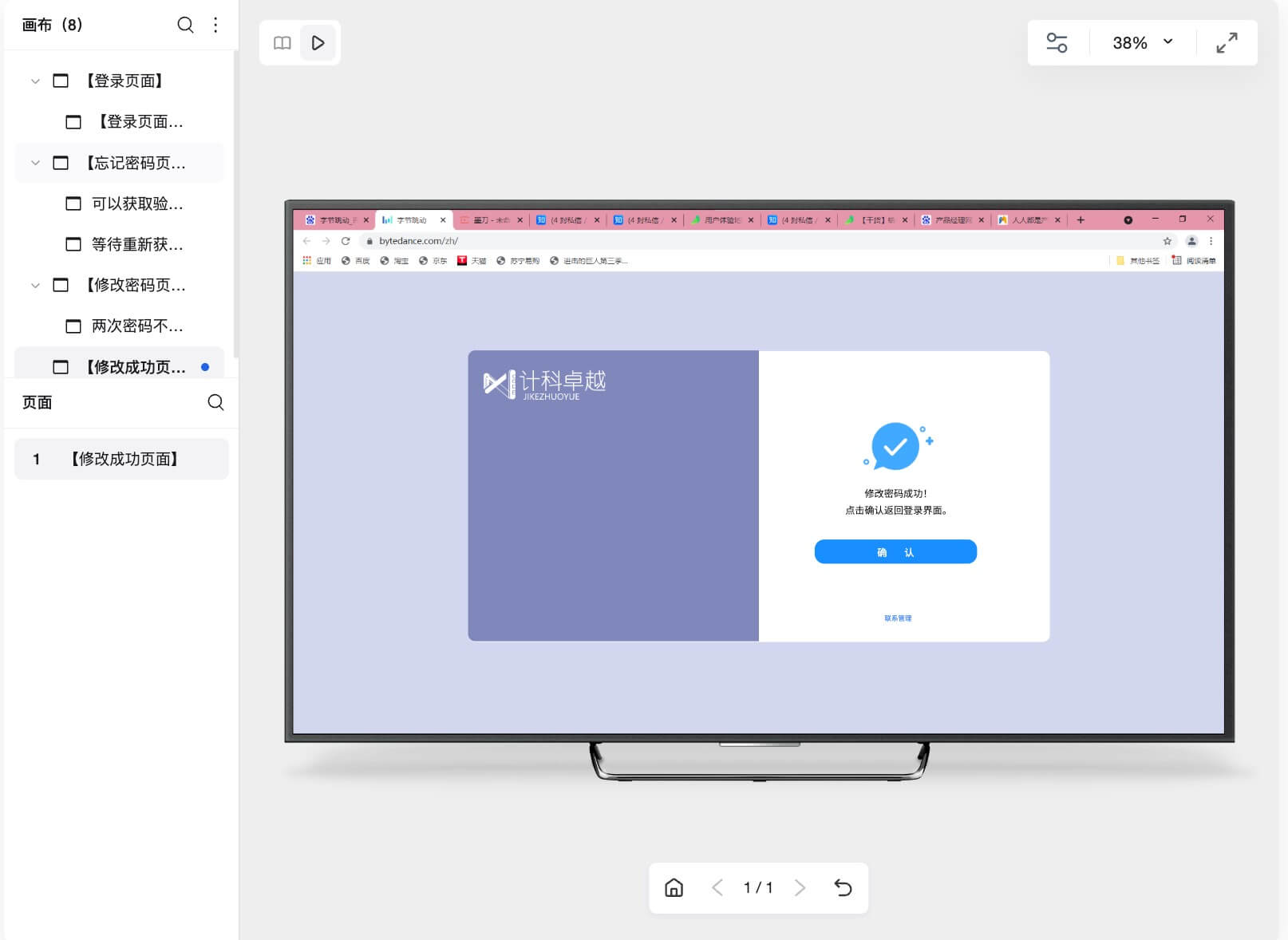Select 【修改成功页面】 in the page list

[124, 459]
